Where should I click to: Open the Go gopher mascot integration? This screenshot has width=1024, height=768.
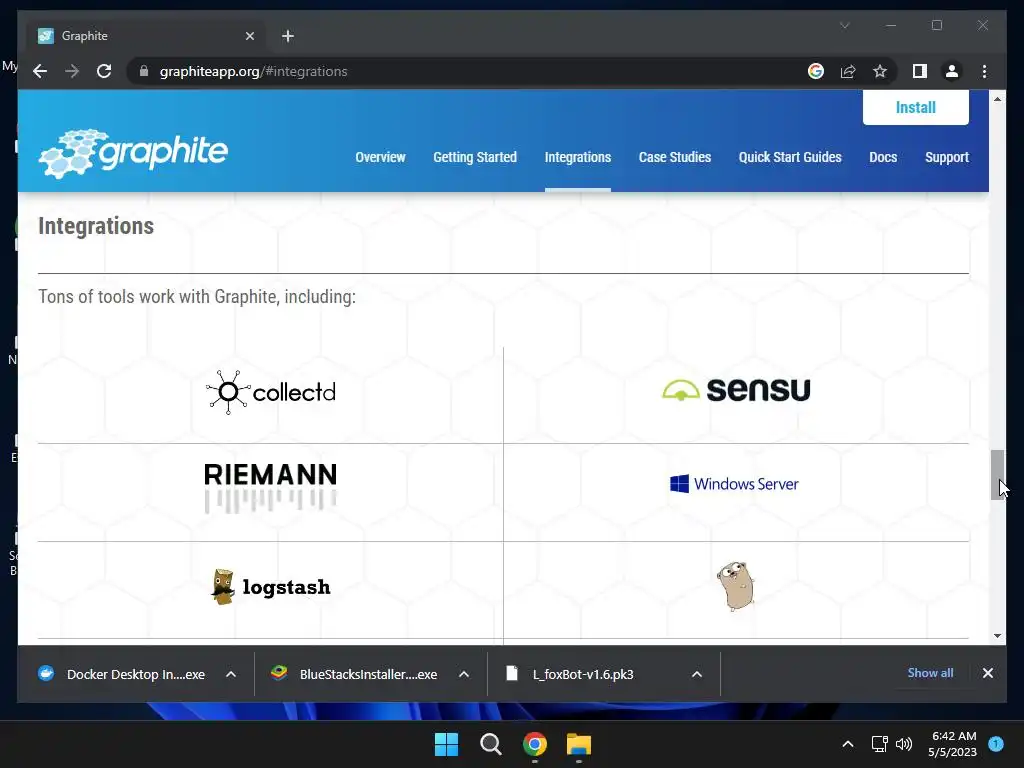point(735,586)
